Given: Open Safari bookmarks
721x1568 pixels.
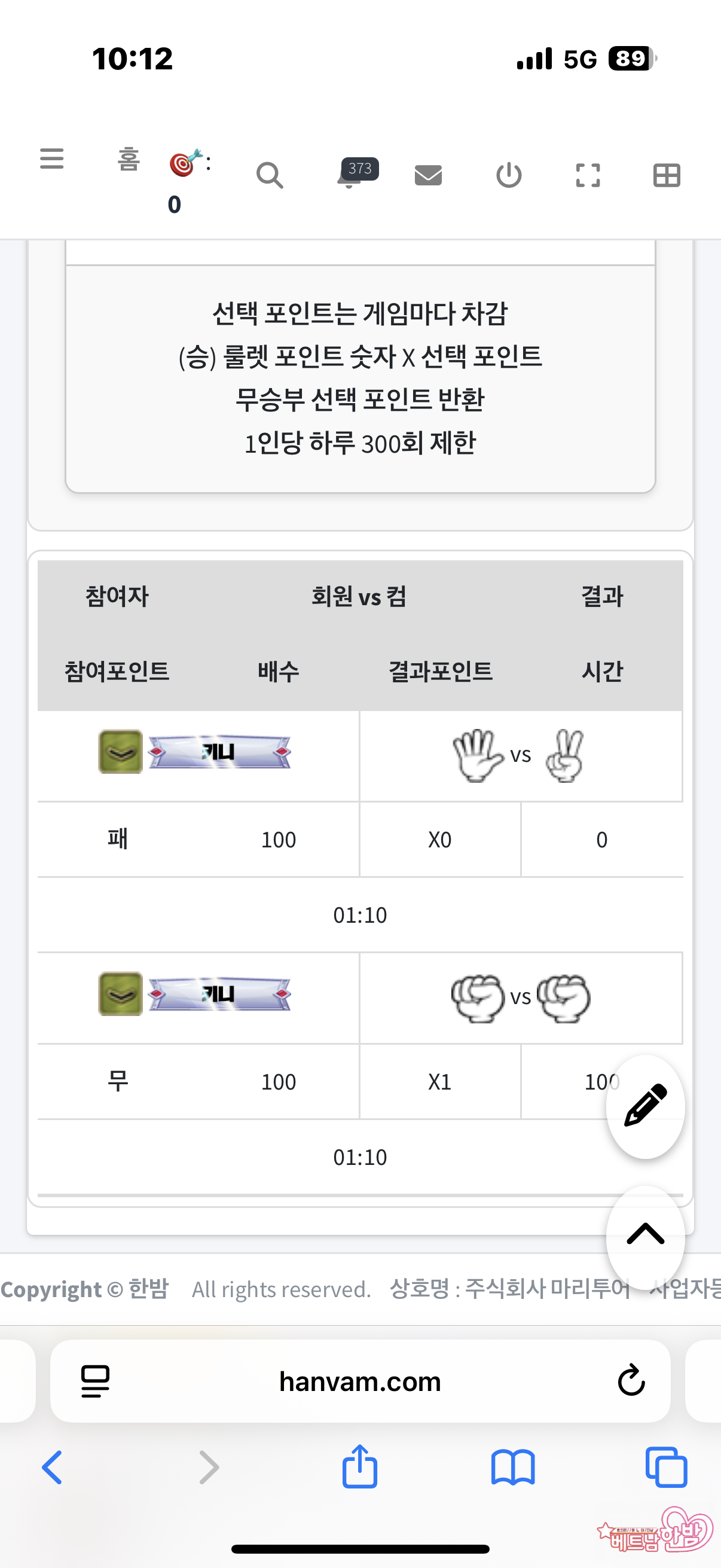Looking at the screenshot, I should pyautogui.click(x=513, y=1468).
